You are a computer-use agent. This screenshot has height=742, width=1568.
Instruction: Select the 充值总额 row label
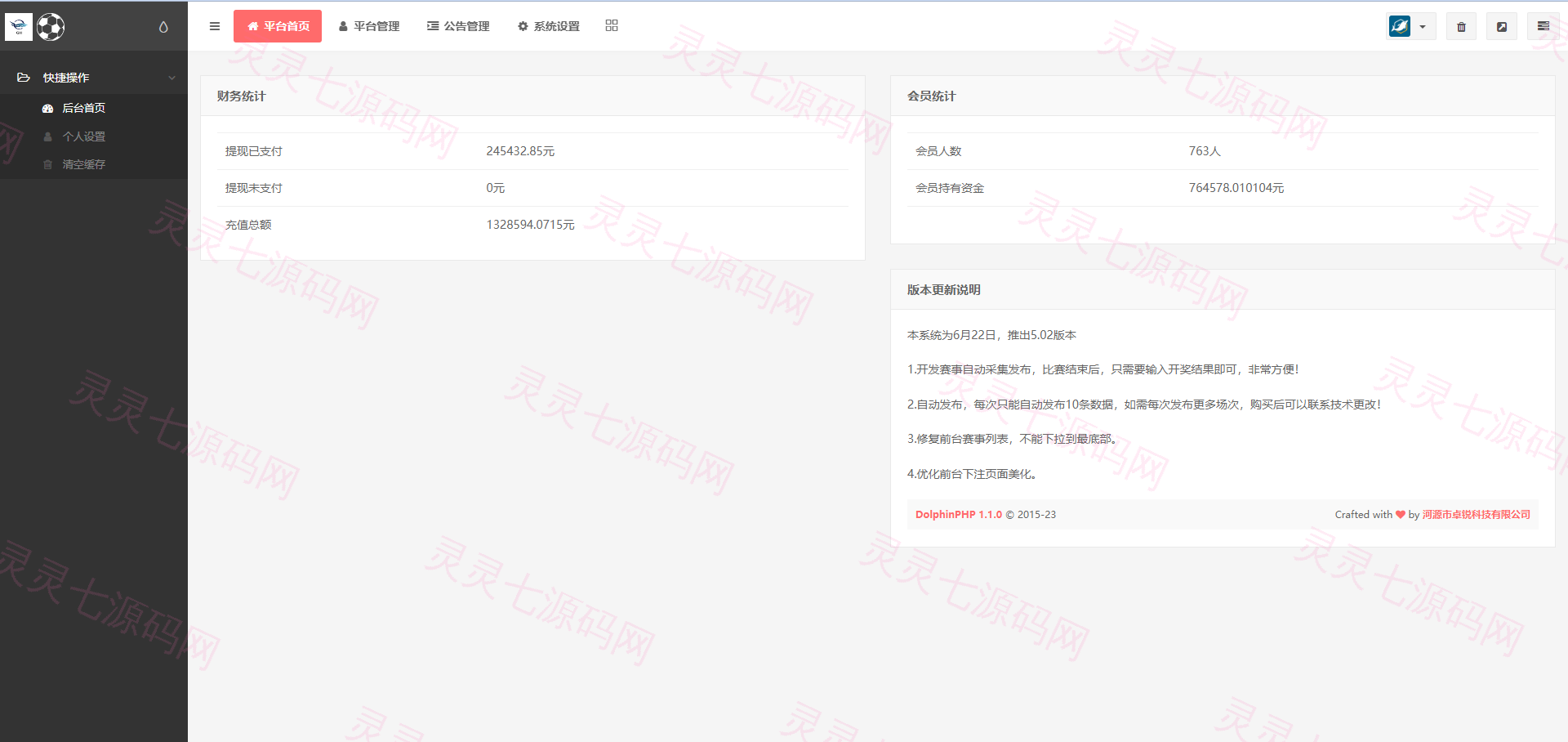point(248,225)
